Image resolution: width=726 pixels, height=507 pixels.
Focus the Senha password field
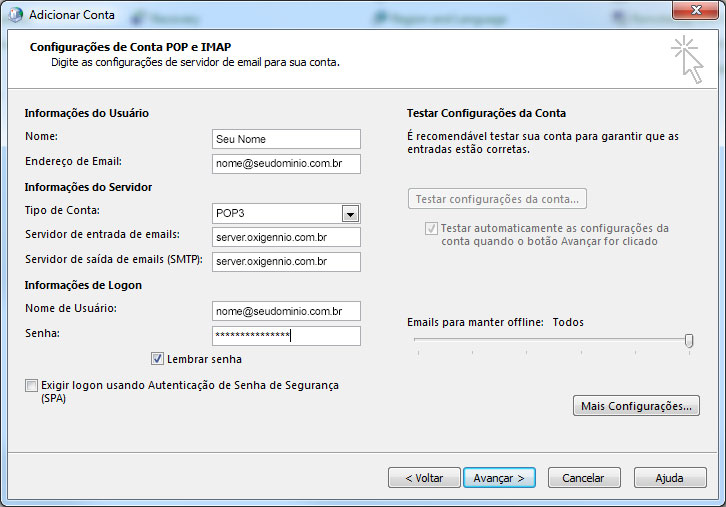click(x=286, y=336)
